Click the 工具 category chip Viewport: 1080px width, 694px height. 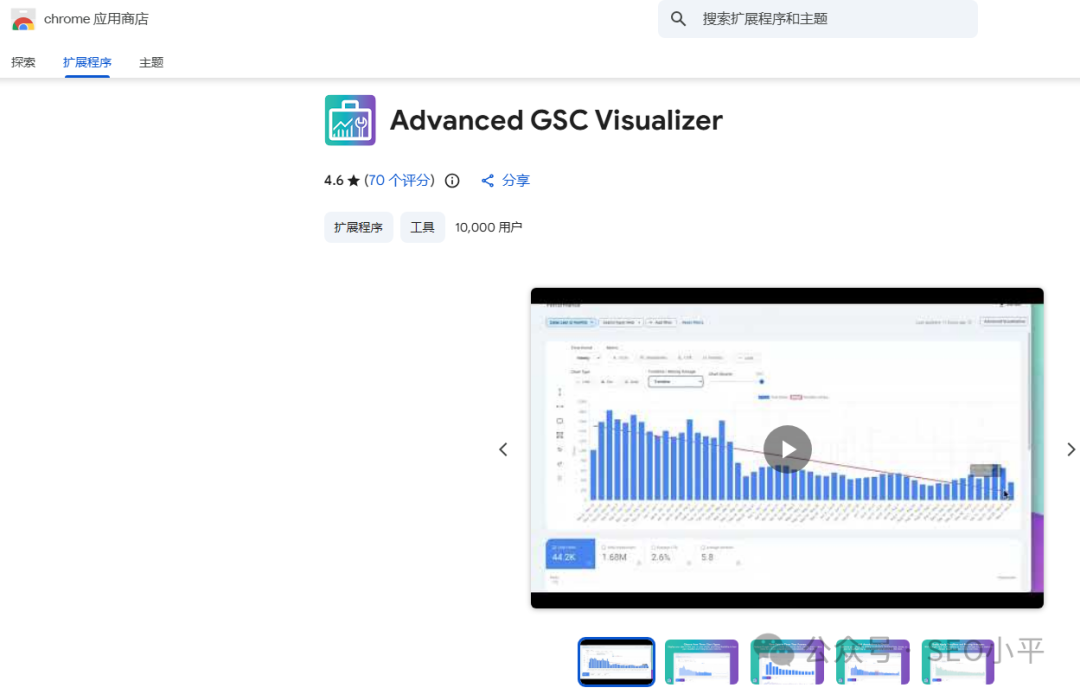[422, 227]
